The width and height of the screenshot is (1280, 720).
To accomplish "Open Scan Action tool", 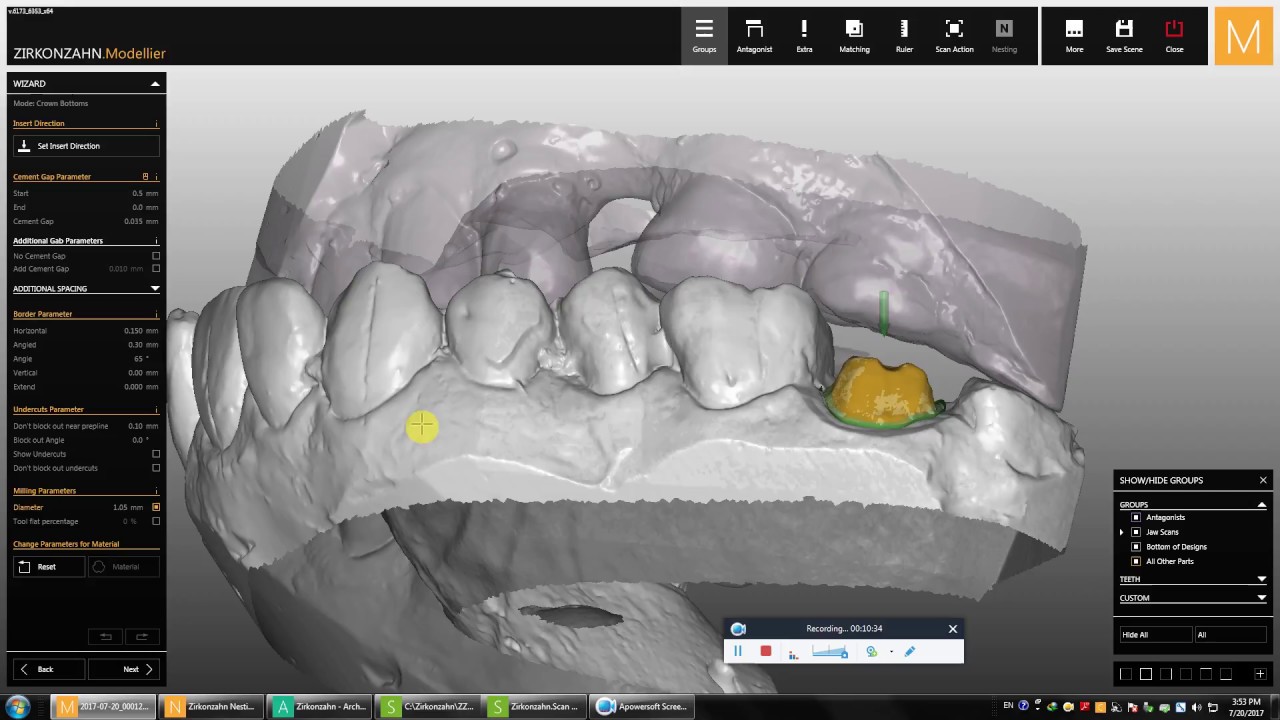I will click(x=954, y=36).
